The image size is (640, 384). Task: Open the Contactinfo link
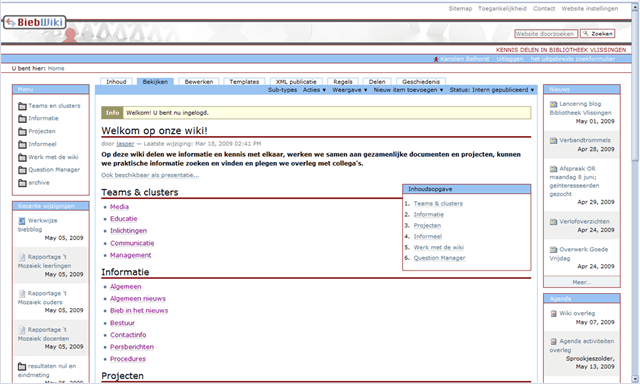pyautogui.click(x=128, y=335)
